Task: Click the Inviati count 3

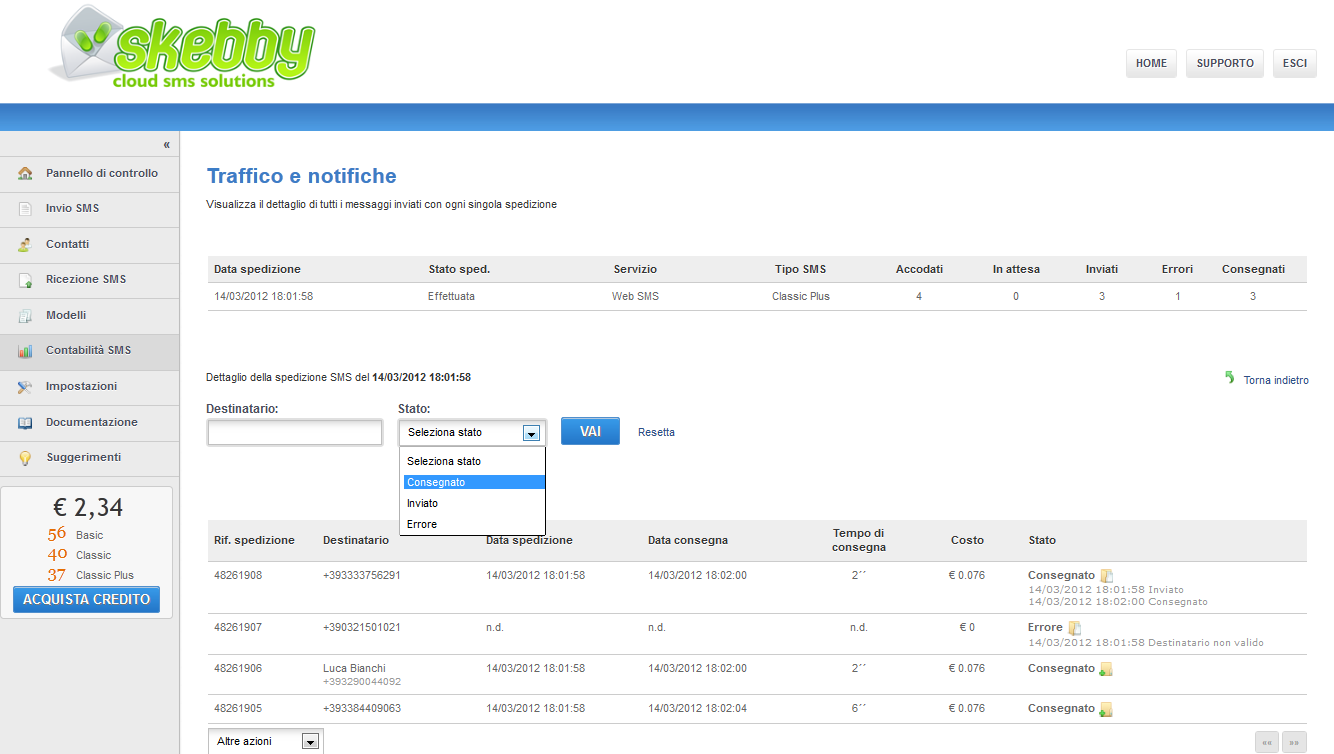Action: [1102, 296]
